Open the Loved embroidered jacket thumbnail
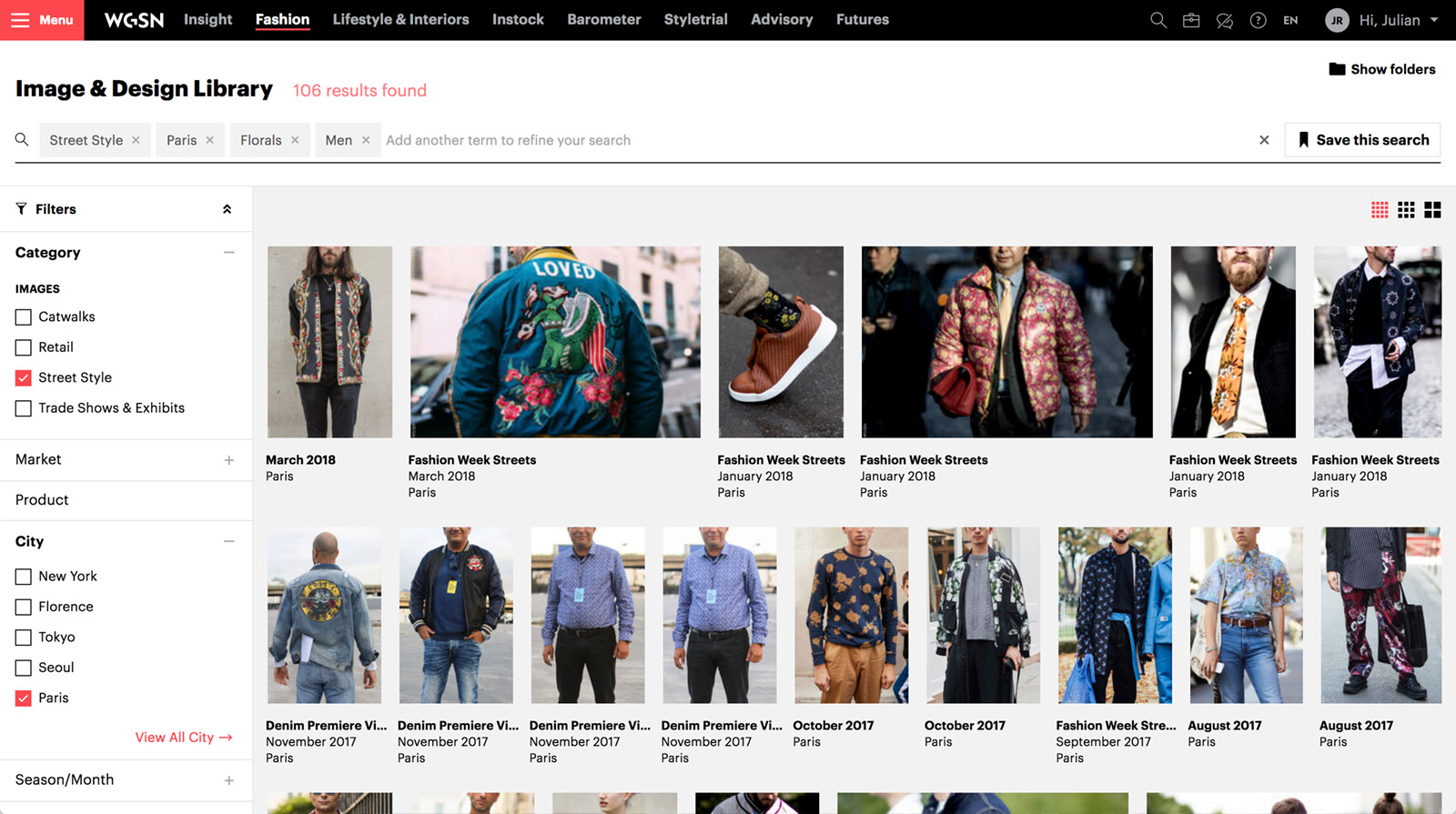Viewport: 1456px width, 814px height. click(x=555, y=342)
